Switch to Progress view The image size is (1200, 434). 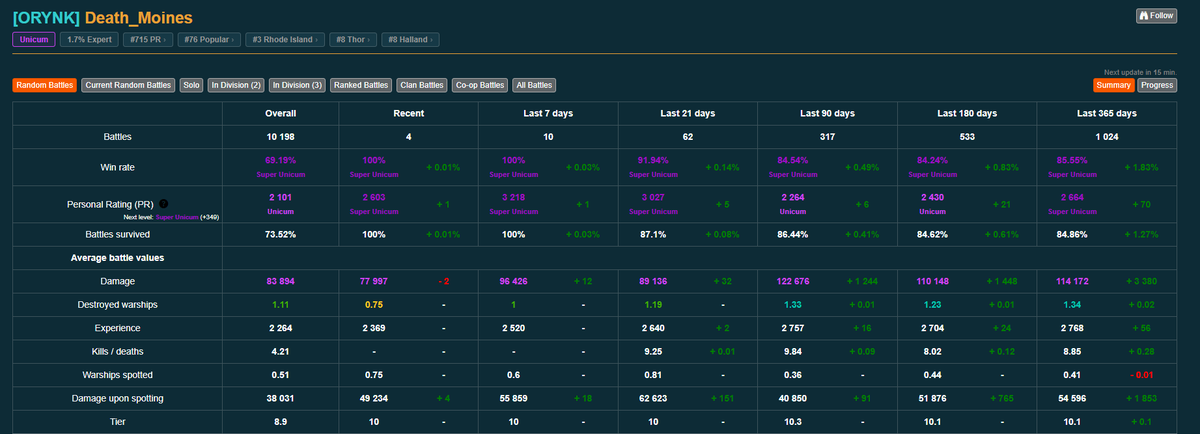pyautogui.click(x=1157, y=85)
